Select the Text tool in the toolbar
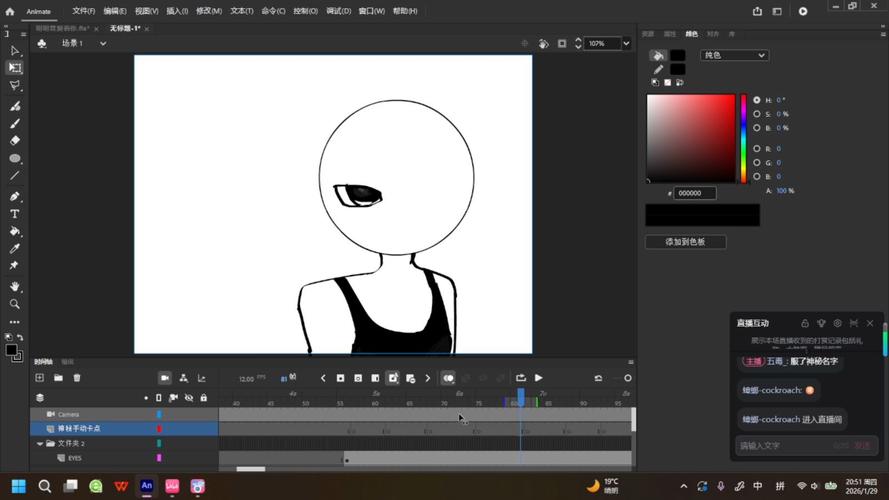Image resolution: width=889 pixels, height=500 pixels. click(x=15, y=213)
